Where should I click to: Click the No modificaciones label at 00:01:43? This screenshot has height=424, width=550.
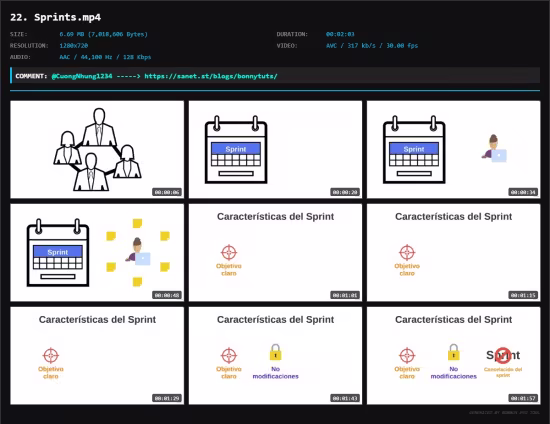point(275,372)
